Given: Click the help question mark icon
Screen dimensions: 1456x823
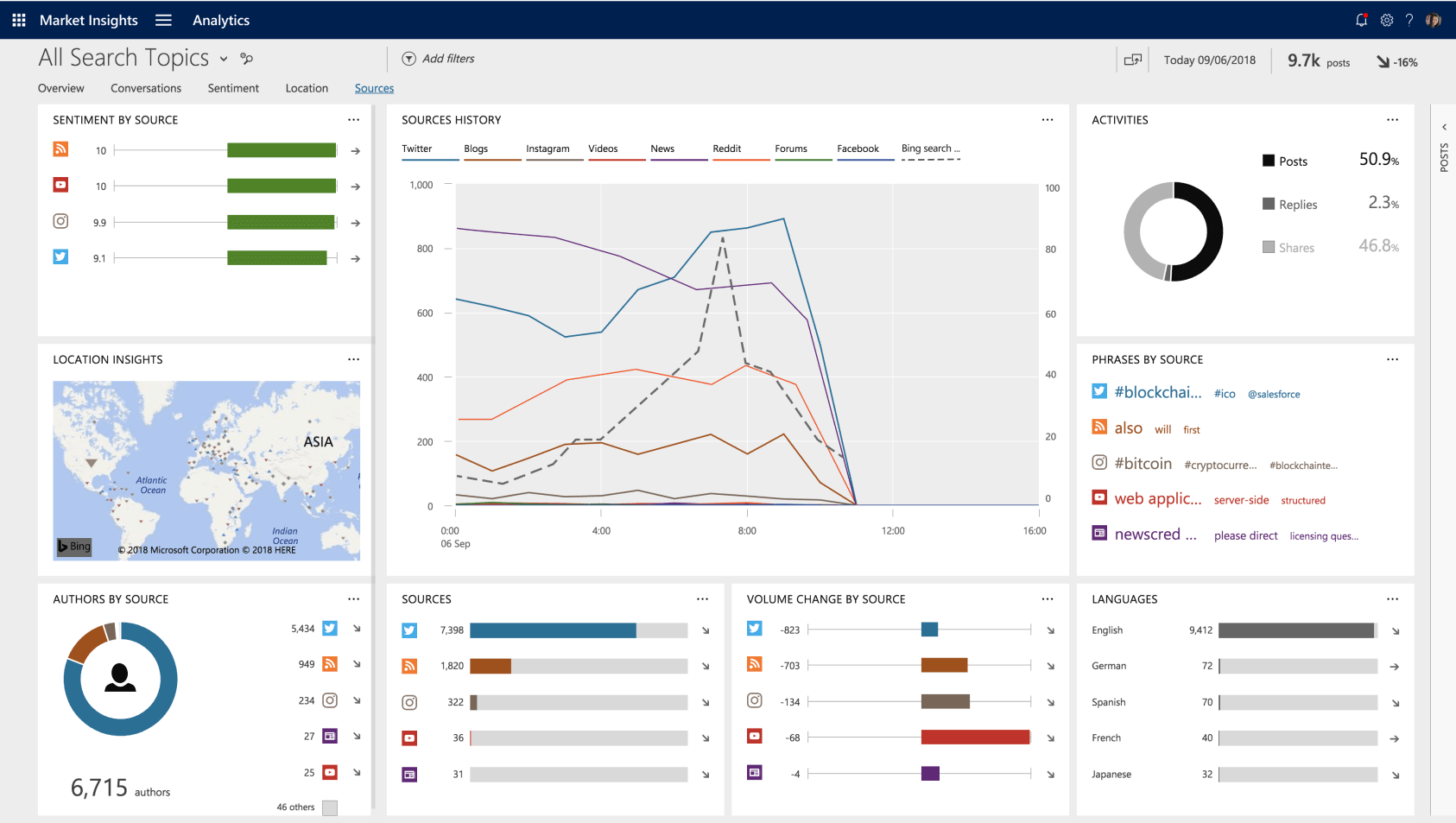Looking at the screenshot, I should tap(1409, 20).
